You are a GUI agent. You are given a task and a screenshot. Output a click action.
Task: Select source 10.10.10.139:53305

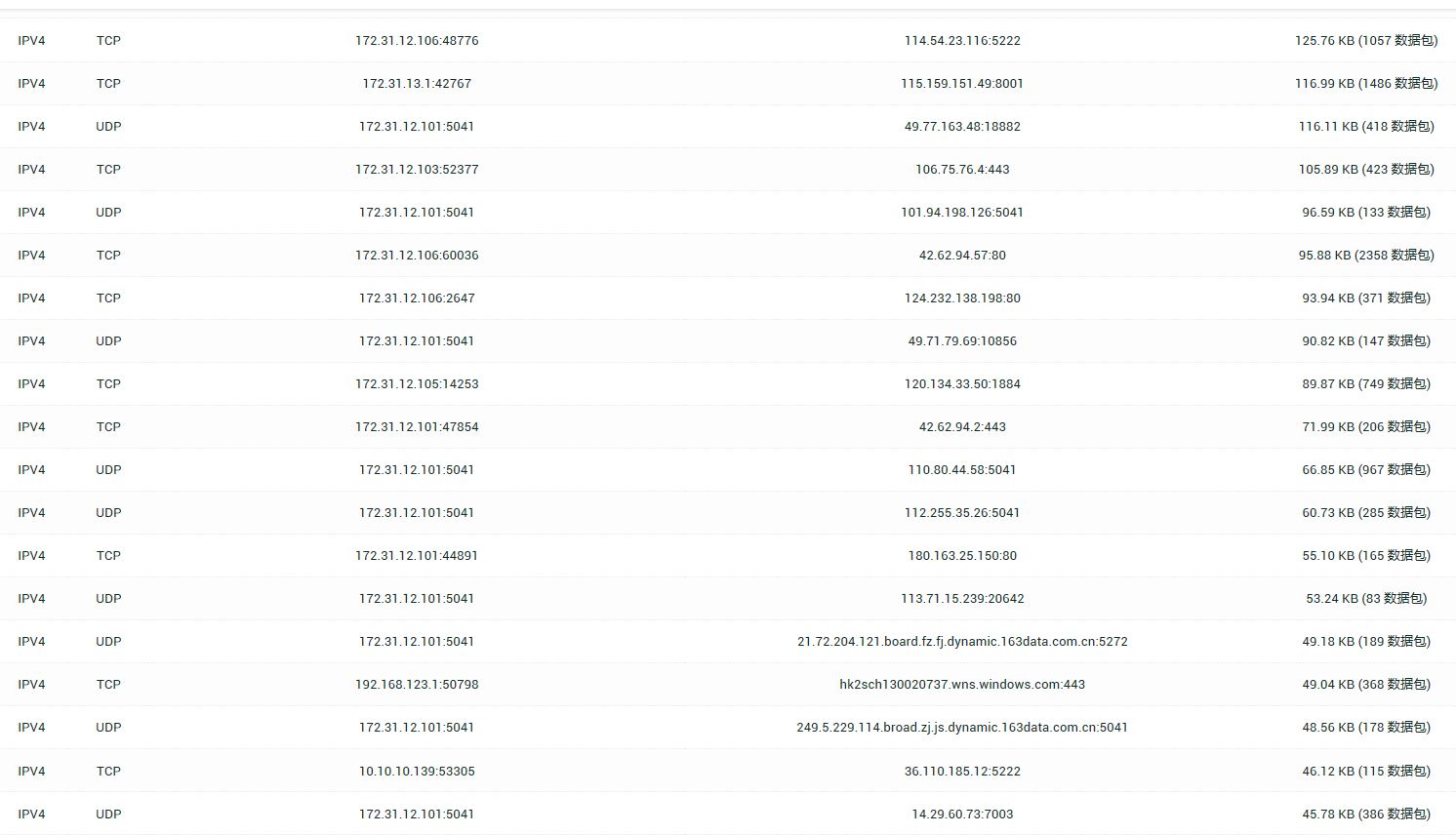(x=417, y=772)
